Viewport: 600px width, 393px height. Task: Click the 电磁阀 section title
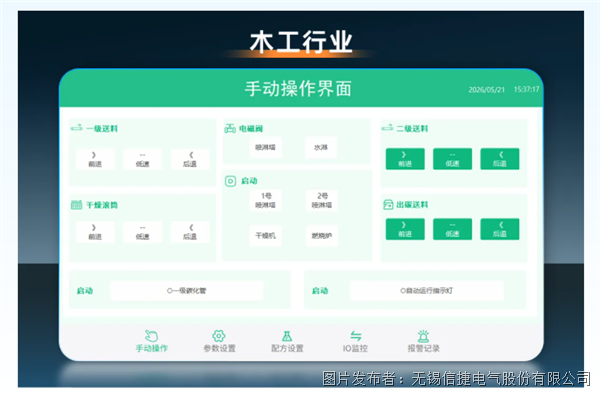coord(251,129)
